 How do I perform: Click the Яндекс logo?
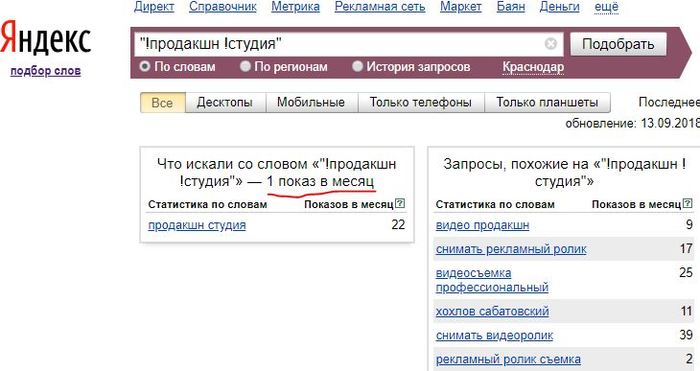(46, 37)
